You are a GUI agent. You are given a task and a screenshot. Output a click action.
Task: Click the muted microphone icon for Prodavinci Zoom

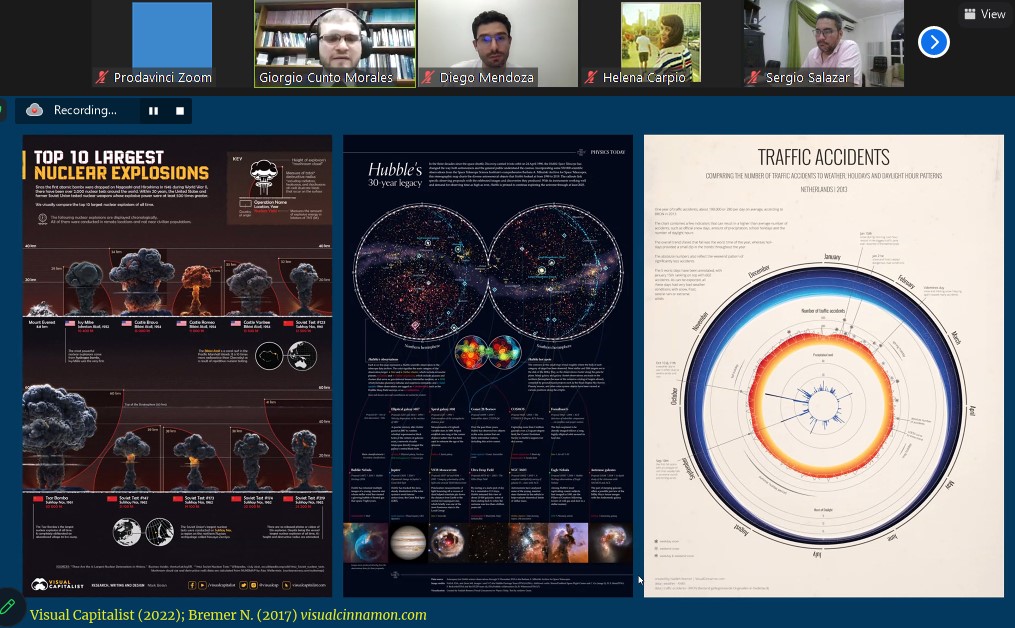click(x=102, y=78)
